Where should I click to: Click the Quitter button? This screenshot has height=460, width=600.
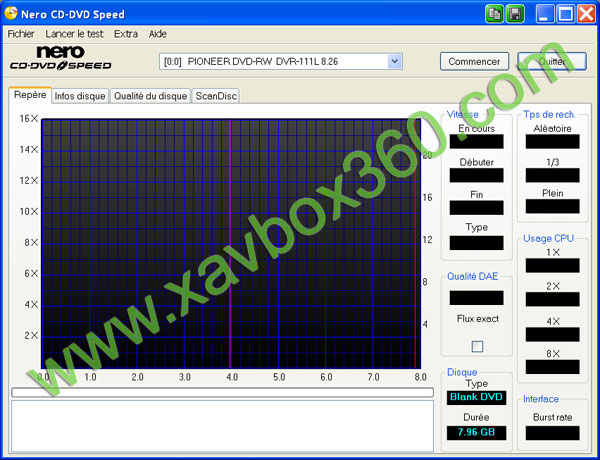point(552,61)
